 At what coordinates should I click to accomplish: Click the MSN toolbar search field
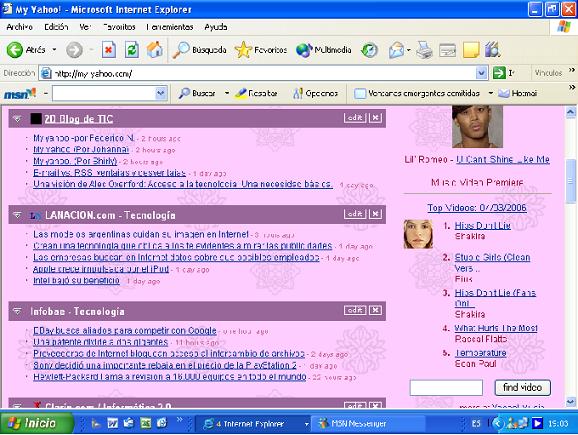pos(104,93)
